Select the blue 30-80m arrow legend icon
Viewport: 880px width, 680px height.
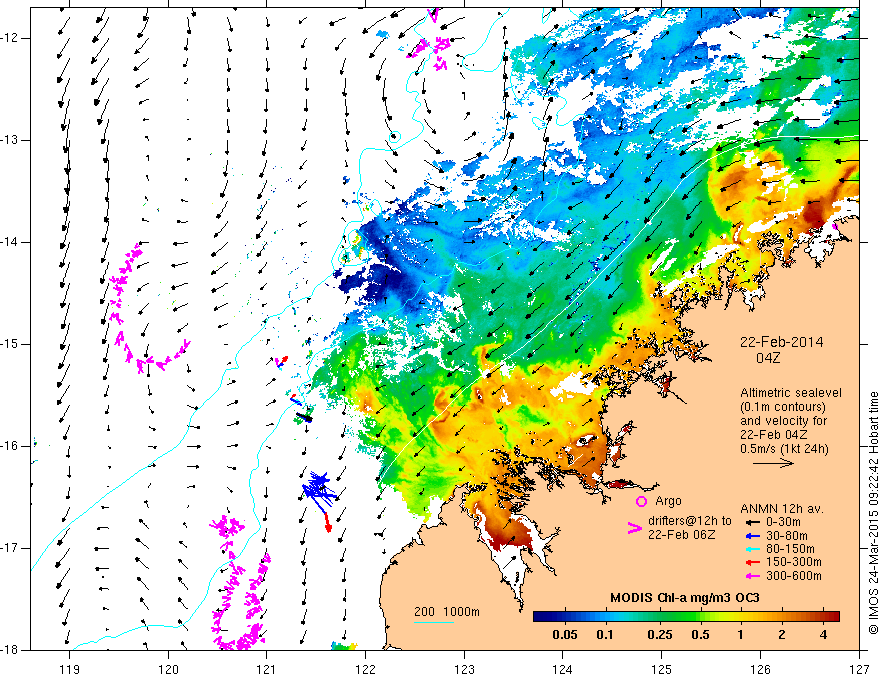[x=753, y=536]
